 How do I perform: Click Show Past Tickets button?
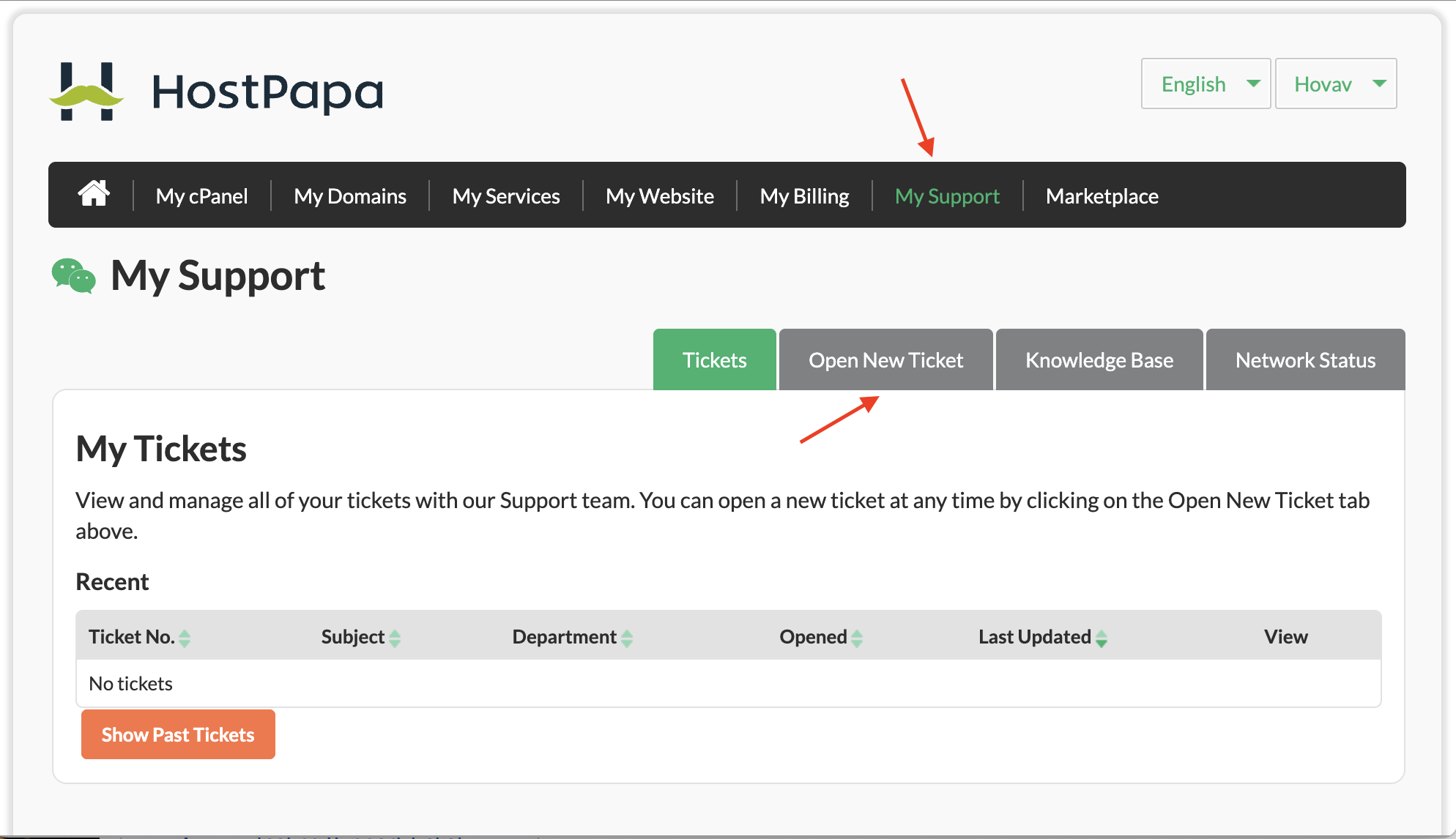pos(178,734)
